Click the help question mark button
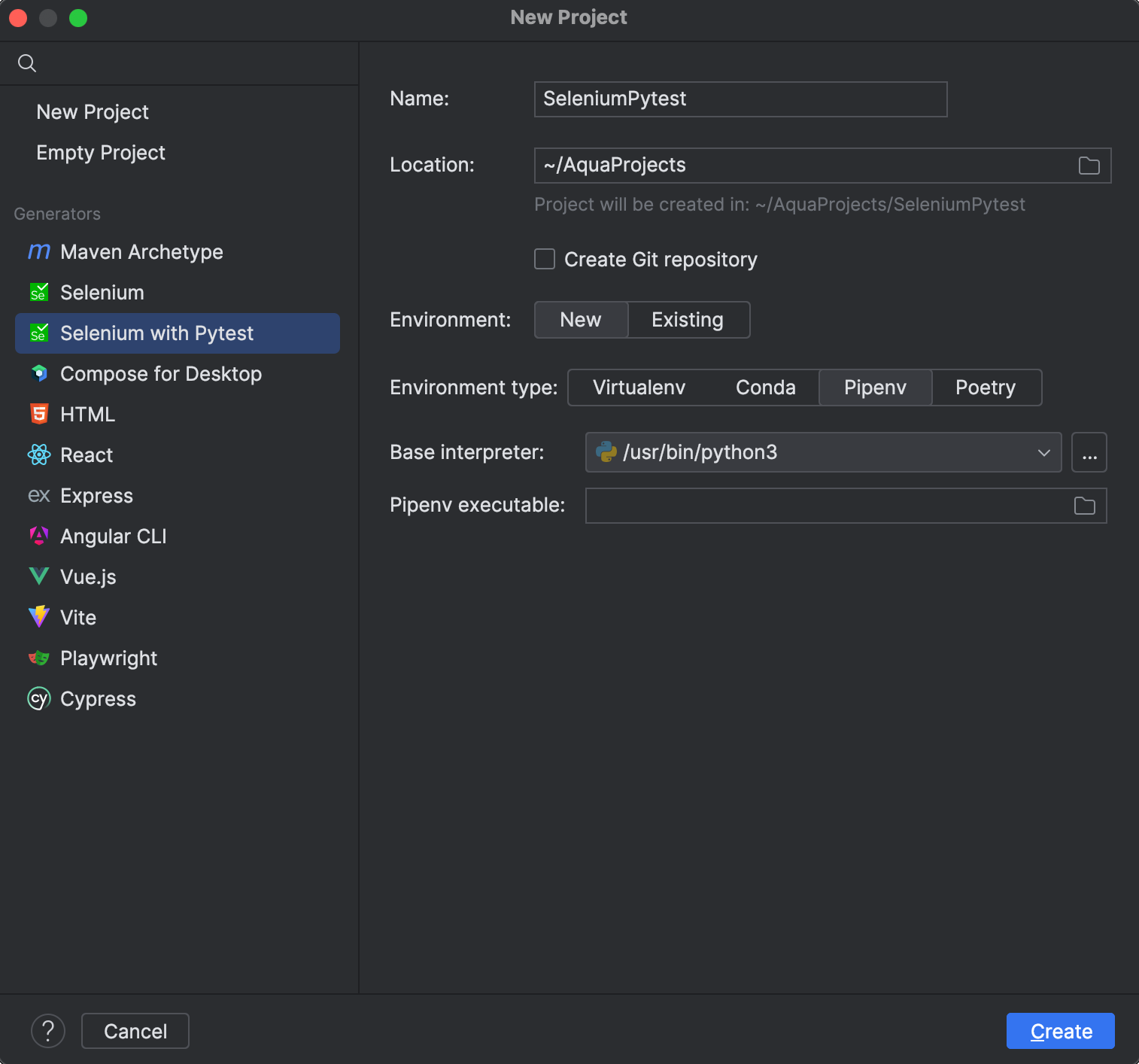This screenshot has height=1064, width=1139. pyautogui.click(x=48, y=1031)
